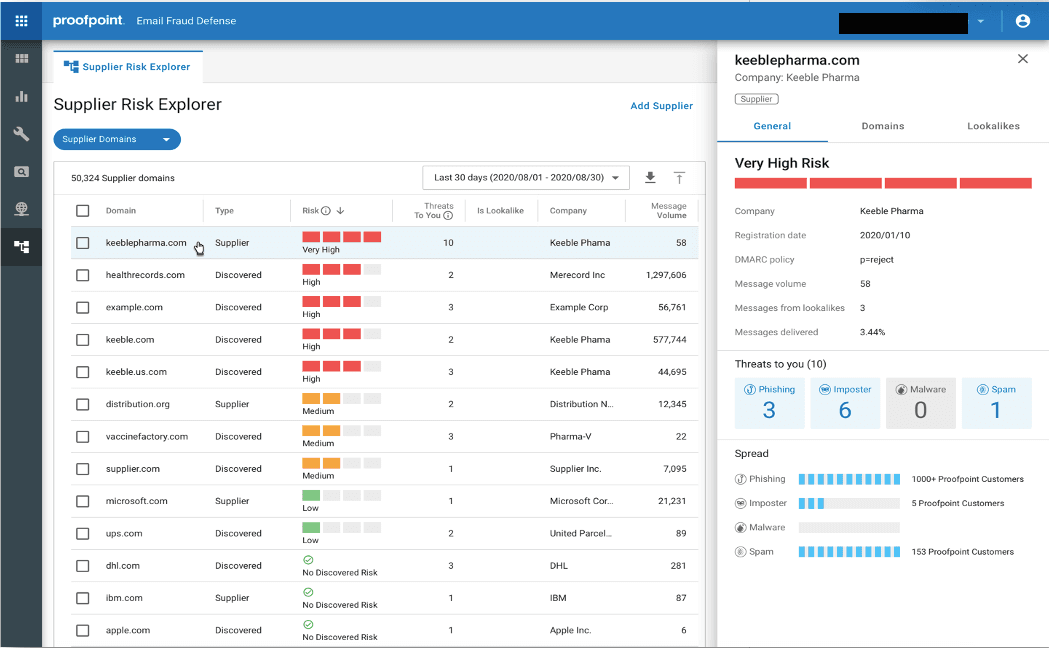
Task: Click the Medium risk bar for distribution.org
Action: pos(341,399)
